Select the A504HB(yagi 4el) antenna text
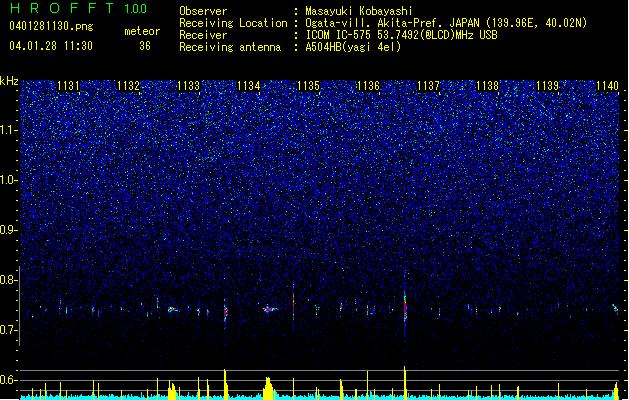 coord(353,47)
